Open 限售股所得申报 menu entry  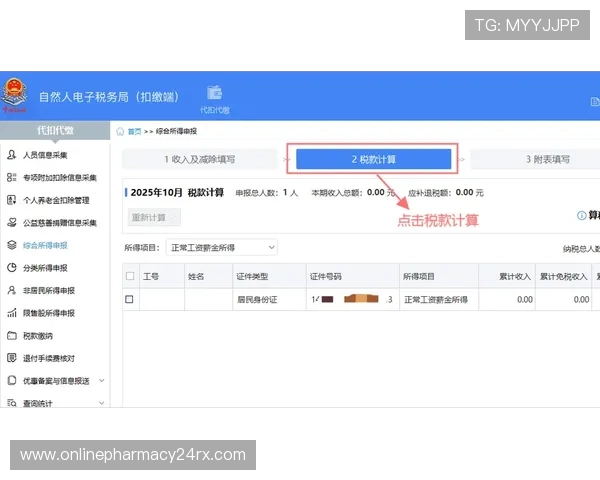click(x=49, y=313)
